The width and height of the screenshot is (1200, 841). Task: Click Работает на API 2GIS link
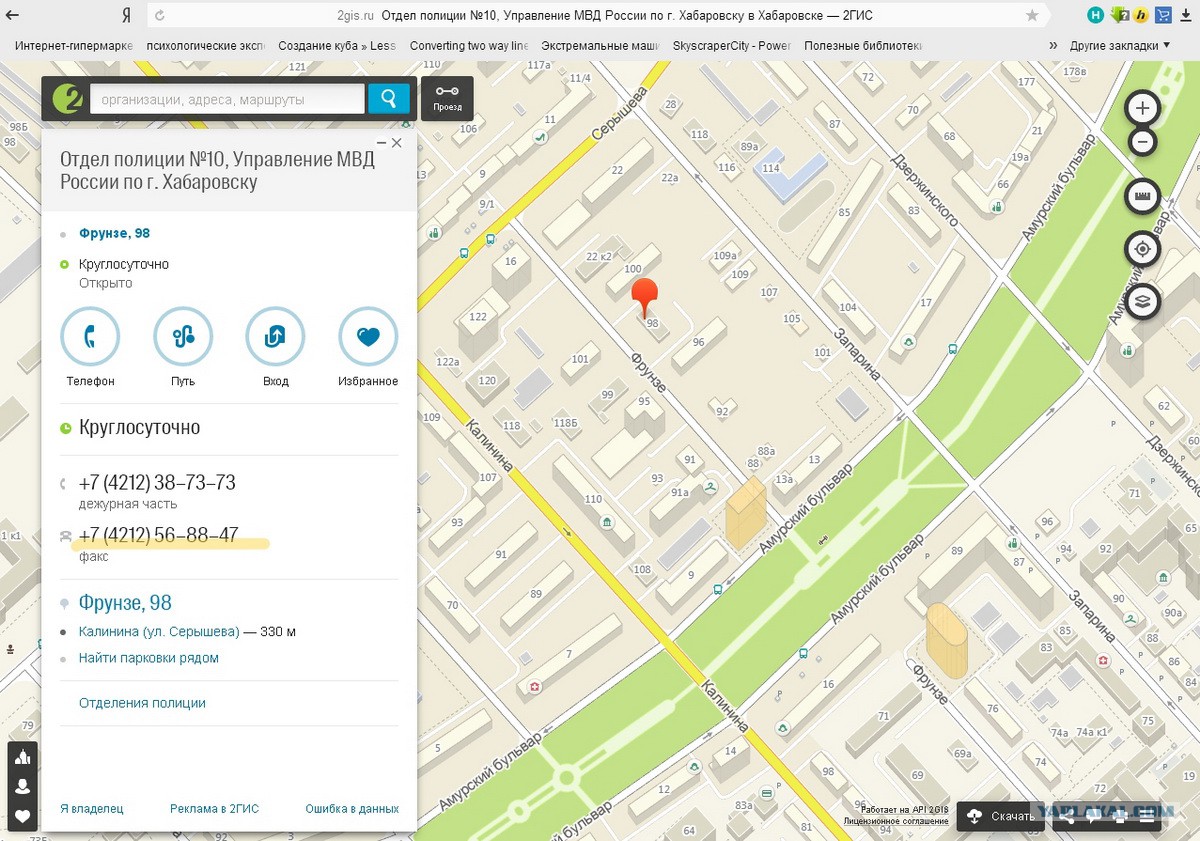point(903,809)
